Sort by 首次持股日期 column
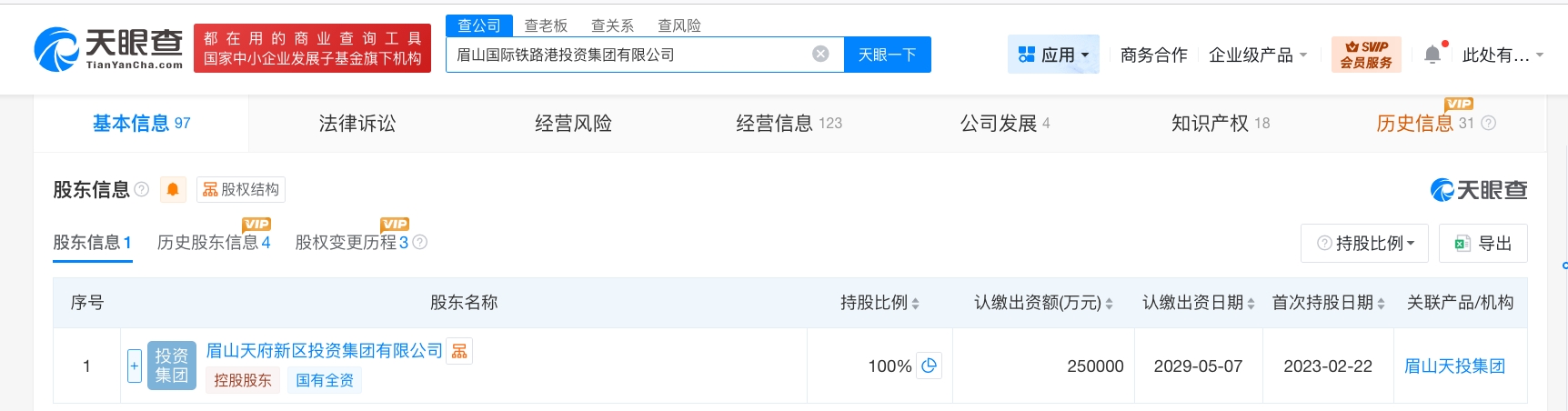 click(x=1381, y=303)
